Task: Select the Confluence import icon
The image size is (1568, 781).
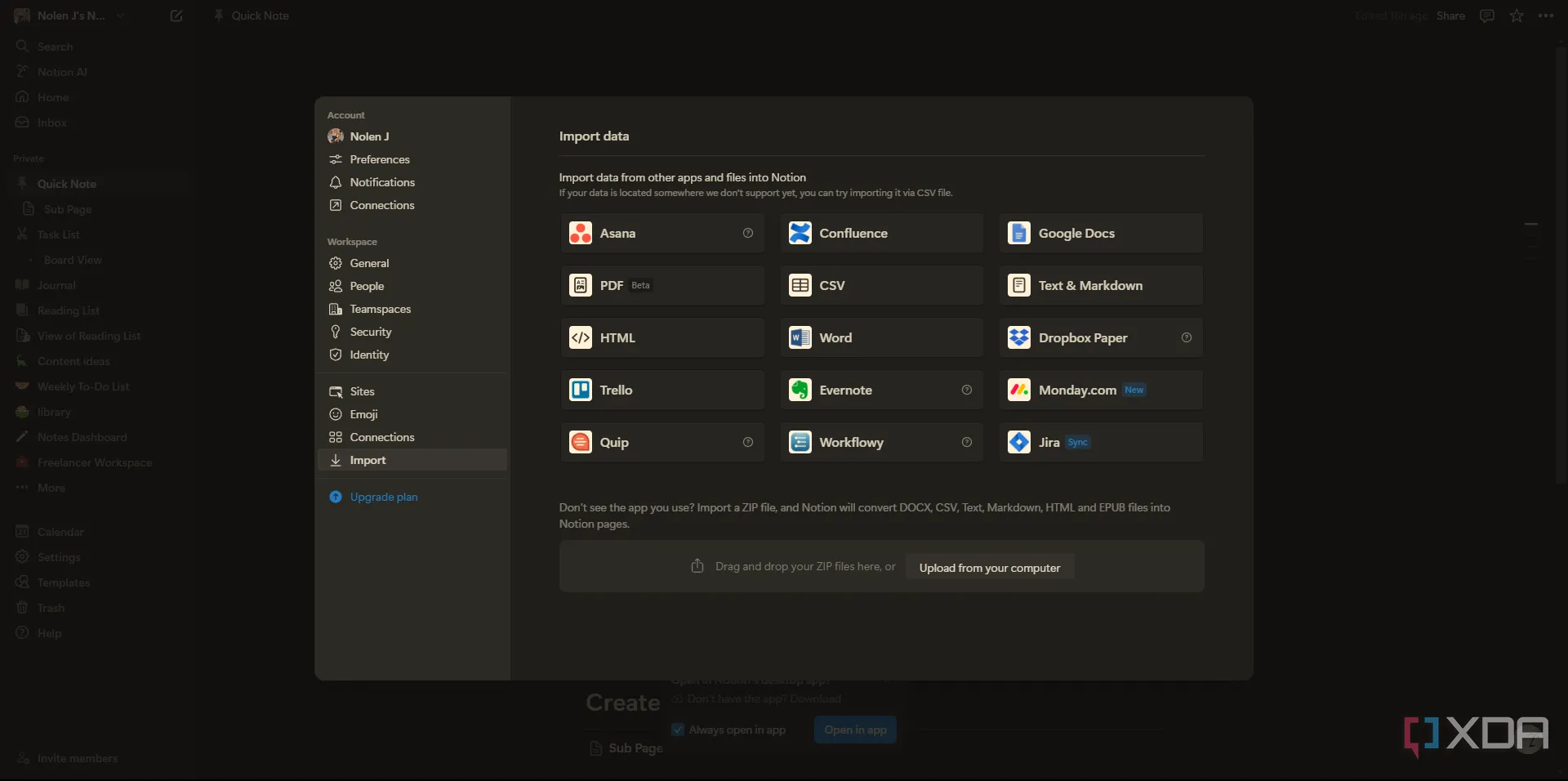Action: point(800,234)
